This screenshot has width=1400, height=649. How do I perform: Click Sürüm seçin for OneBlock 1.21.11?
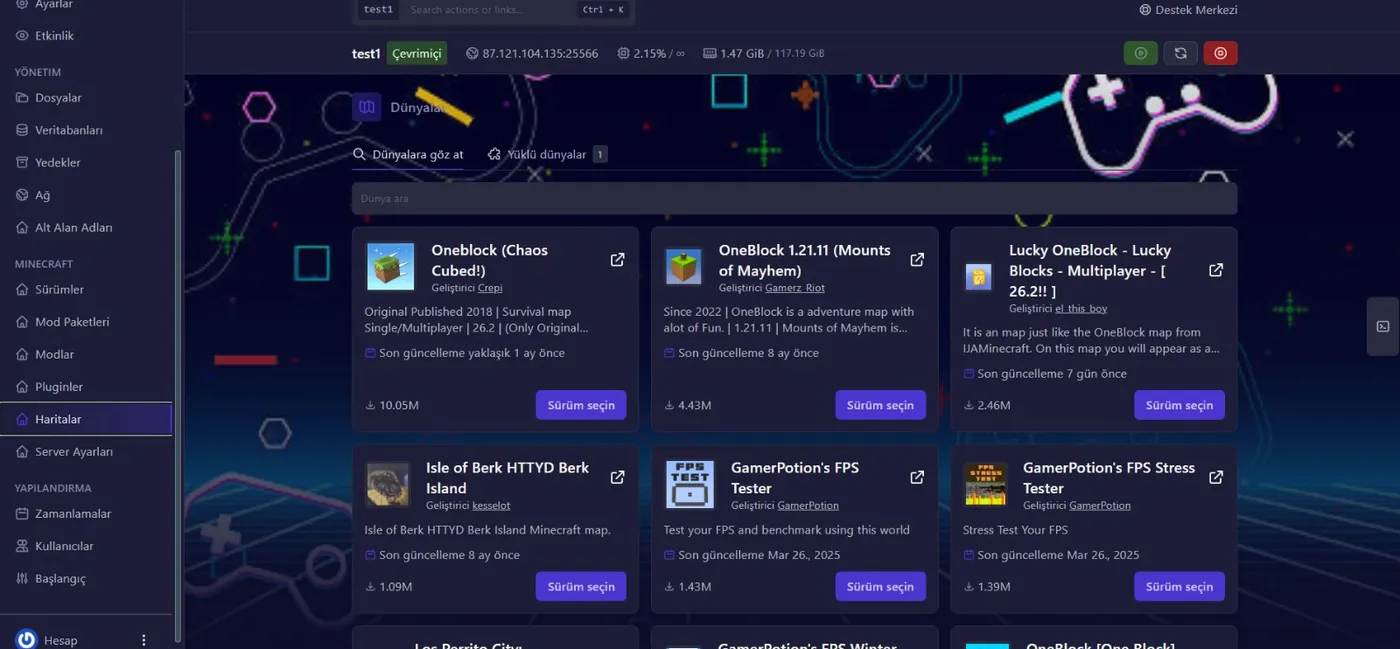880,405
